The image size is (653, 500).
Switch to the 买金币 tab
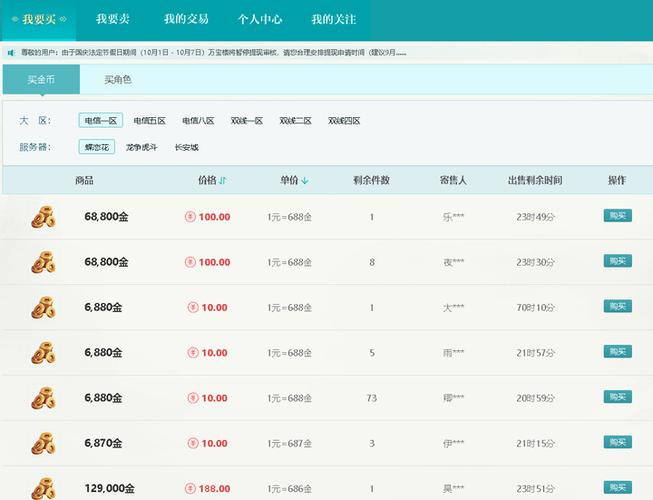point(41,79)
